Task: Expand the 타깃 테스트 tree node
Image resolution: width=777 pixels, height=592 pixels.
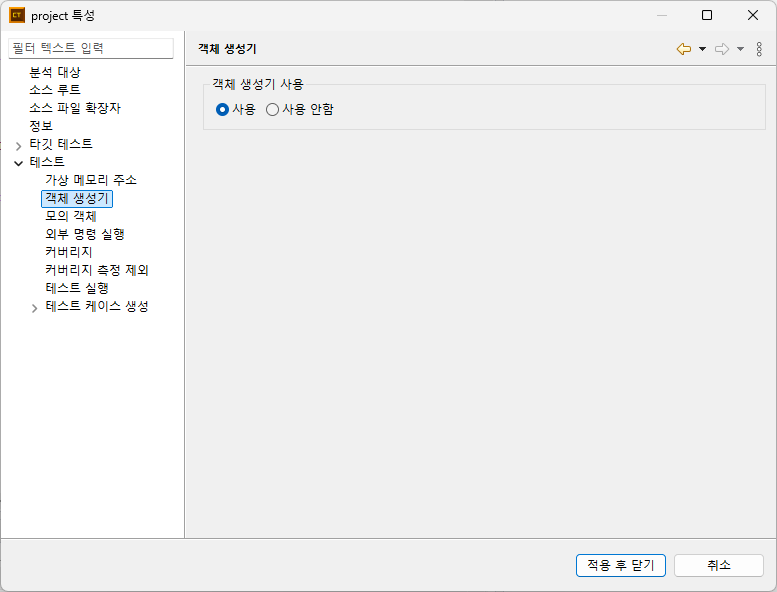Action: [18, 146]
